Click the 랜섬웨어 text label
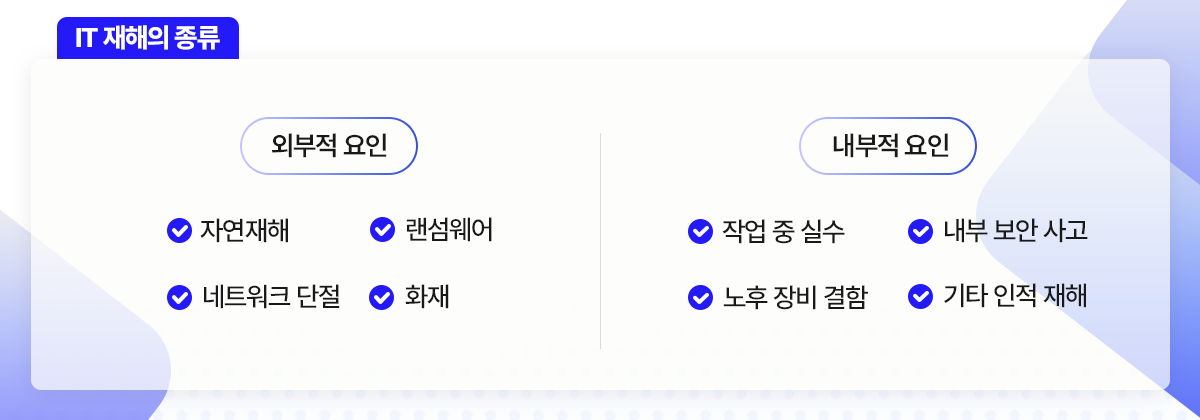 [449, 231]
